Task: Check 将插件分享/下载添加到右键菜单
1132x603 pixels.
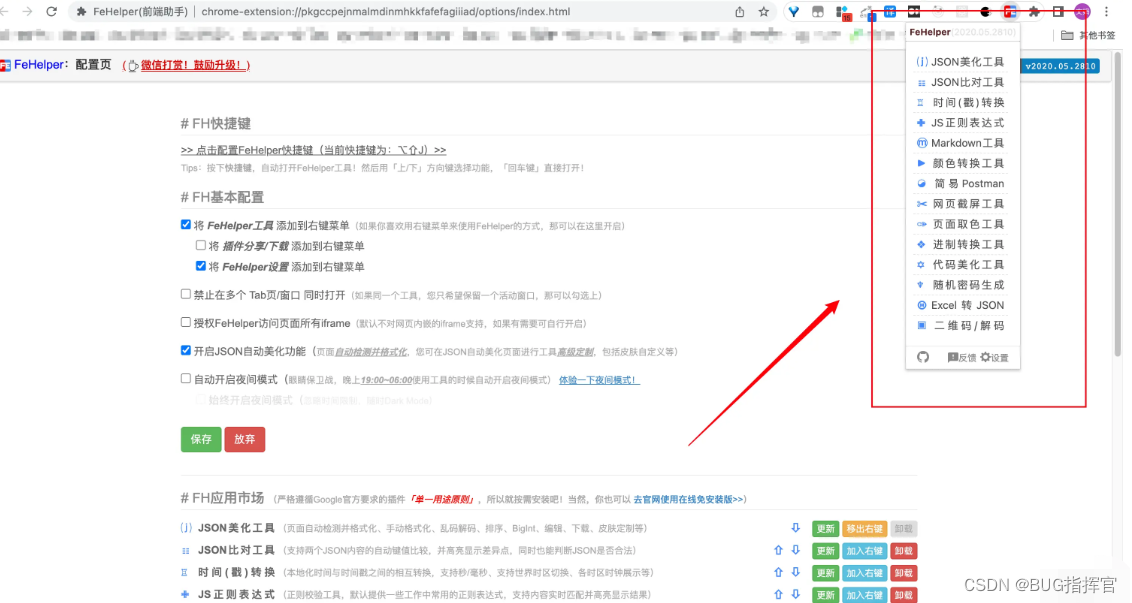Action: (201, 246)
